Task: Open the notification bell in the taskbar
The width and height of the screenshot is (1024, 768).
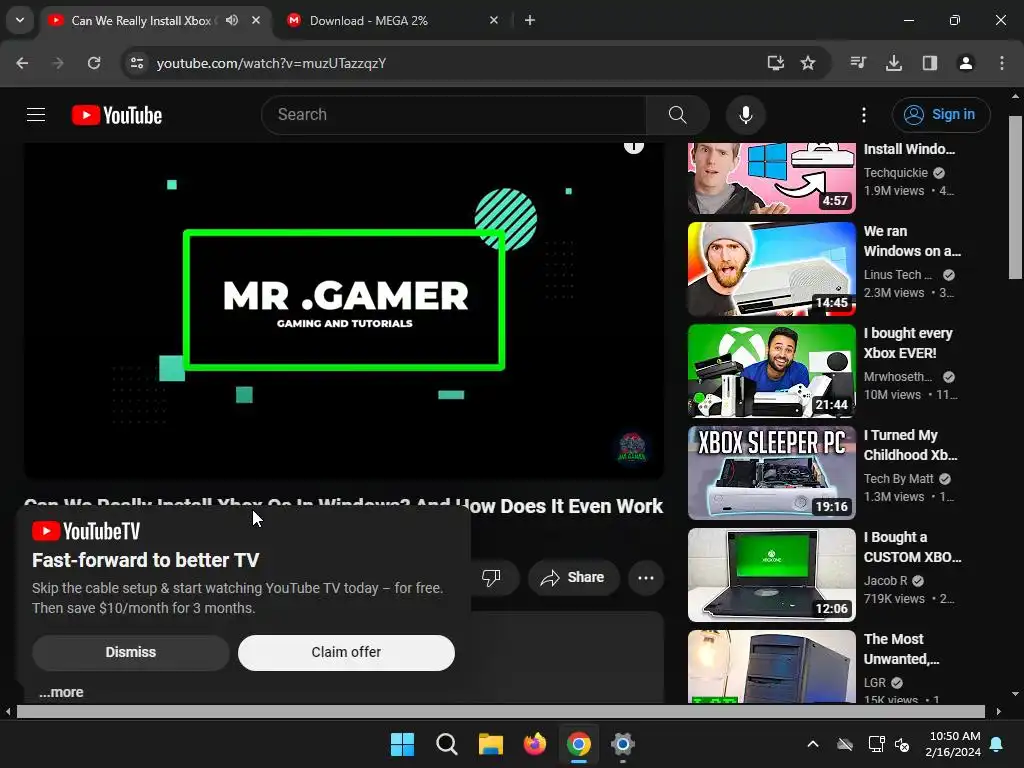Action: tap(997, 744)
